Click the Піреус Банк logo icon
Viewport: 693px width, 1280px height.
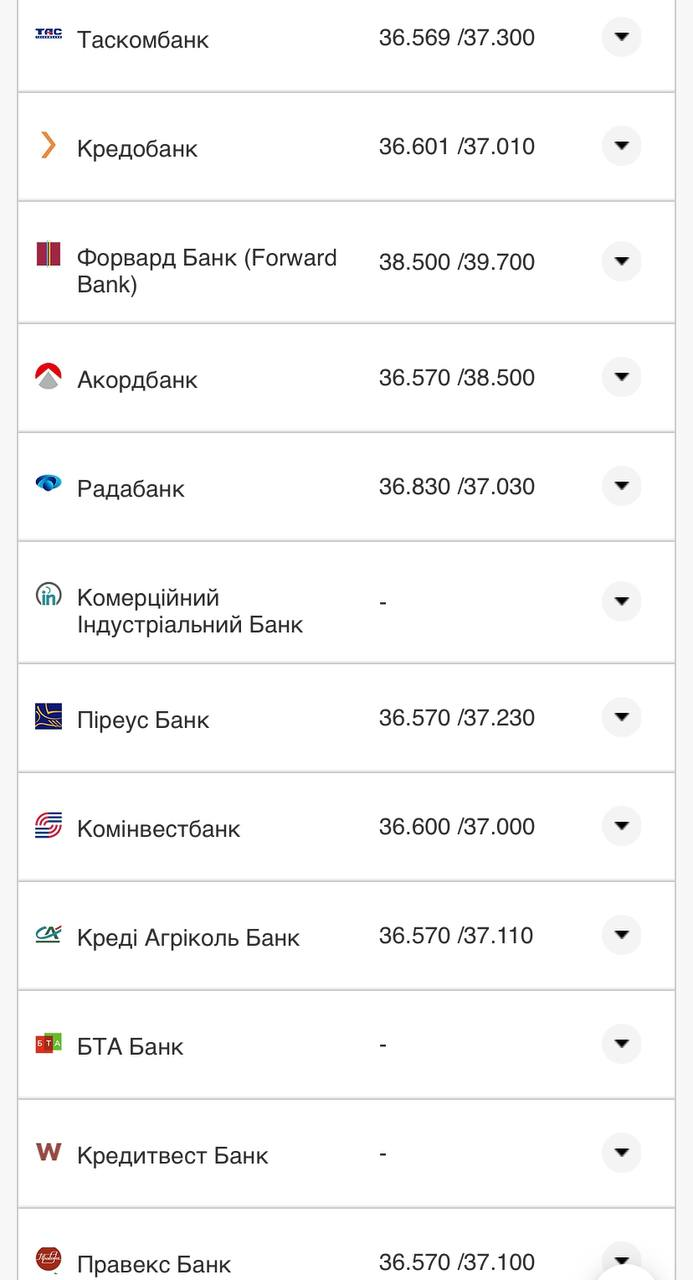click(x=48, y=716)
